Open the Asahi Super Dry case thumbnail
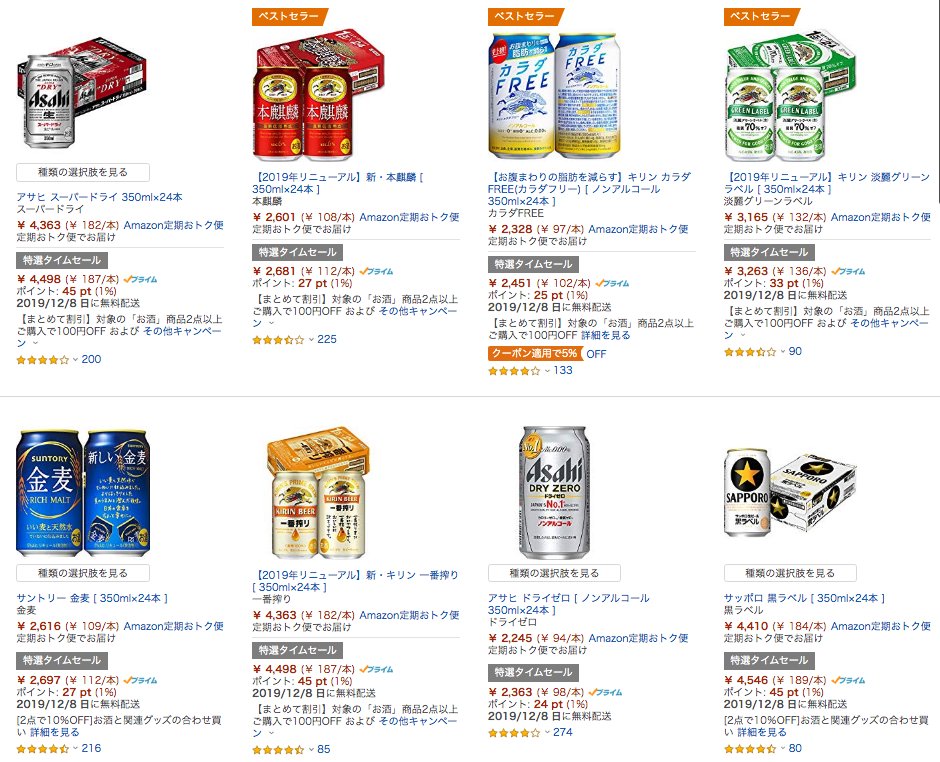 [82, 93]
